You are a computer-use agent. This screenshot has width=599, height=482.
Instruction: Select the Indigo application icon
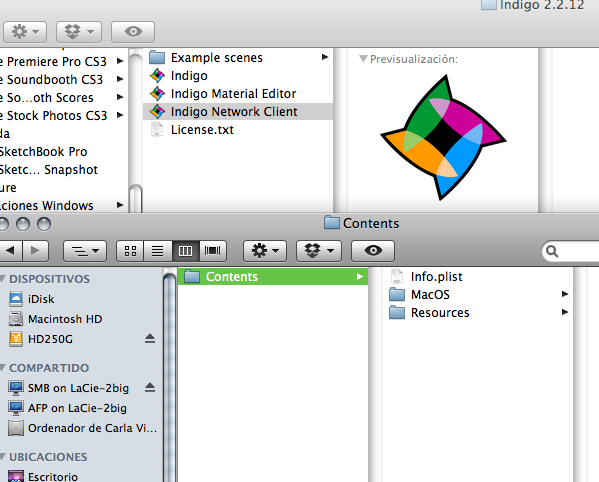coord(157,76)
